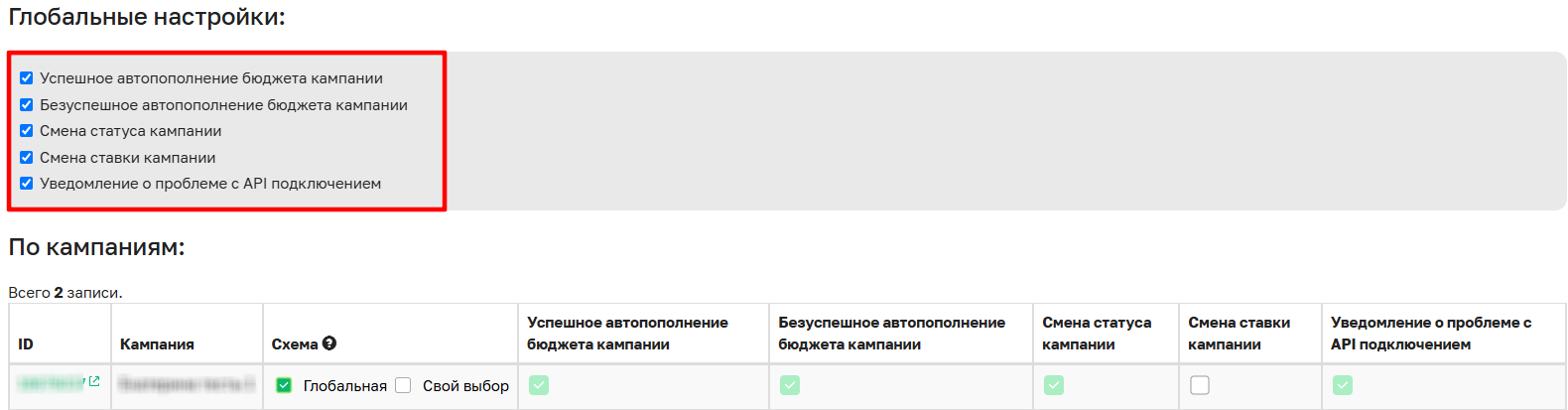
Task: Select the blurred campaign name cell
Action: pyautogui.click(x=187, y=384)
